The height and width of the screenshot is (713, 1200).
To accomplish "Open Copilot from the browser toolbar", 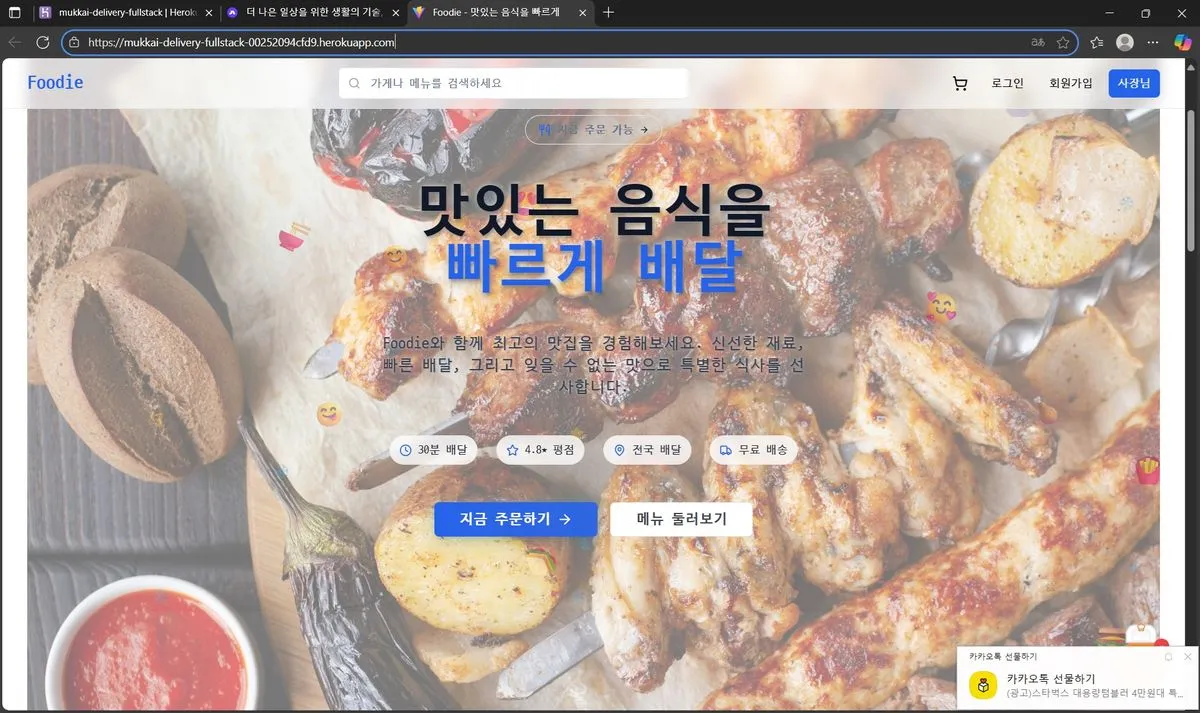I will 1182,42.
